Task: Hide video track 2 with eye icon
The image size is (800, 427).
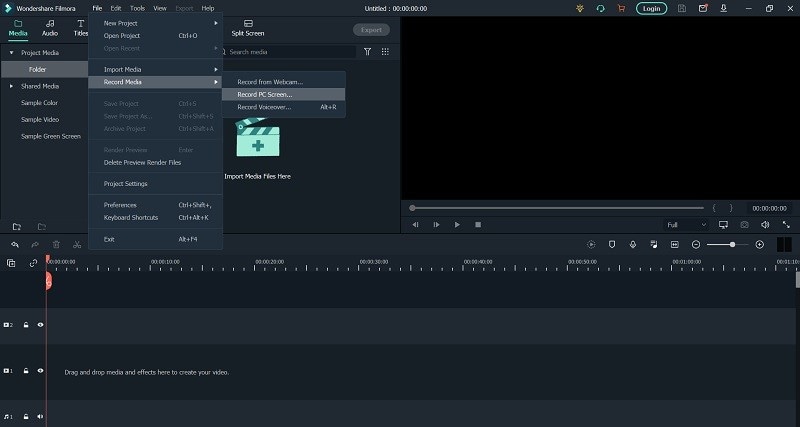Action: pos(40,325)
